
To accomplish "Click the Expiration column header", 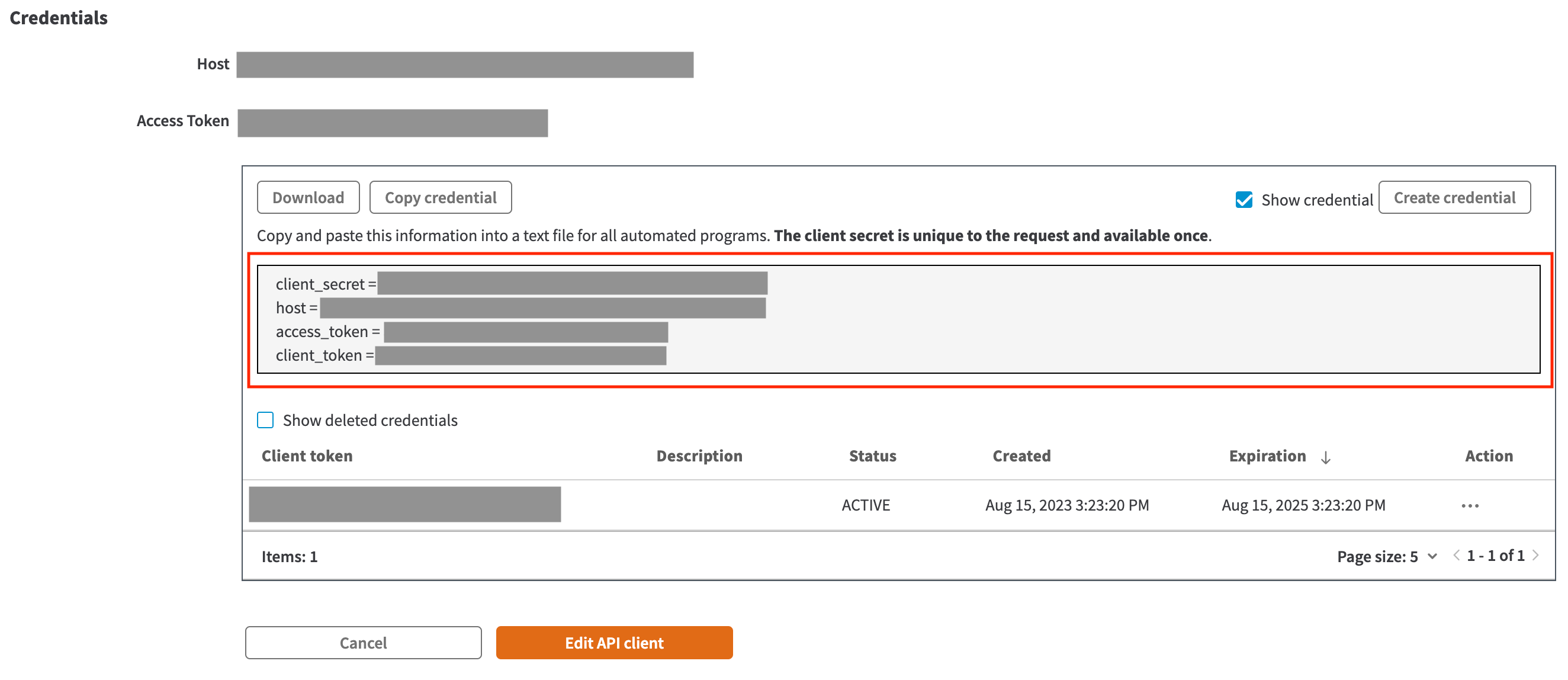I will (x=1267, y=456).
